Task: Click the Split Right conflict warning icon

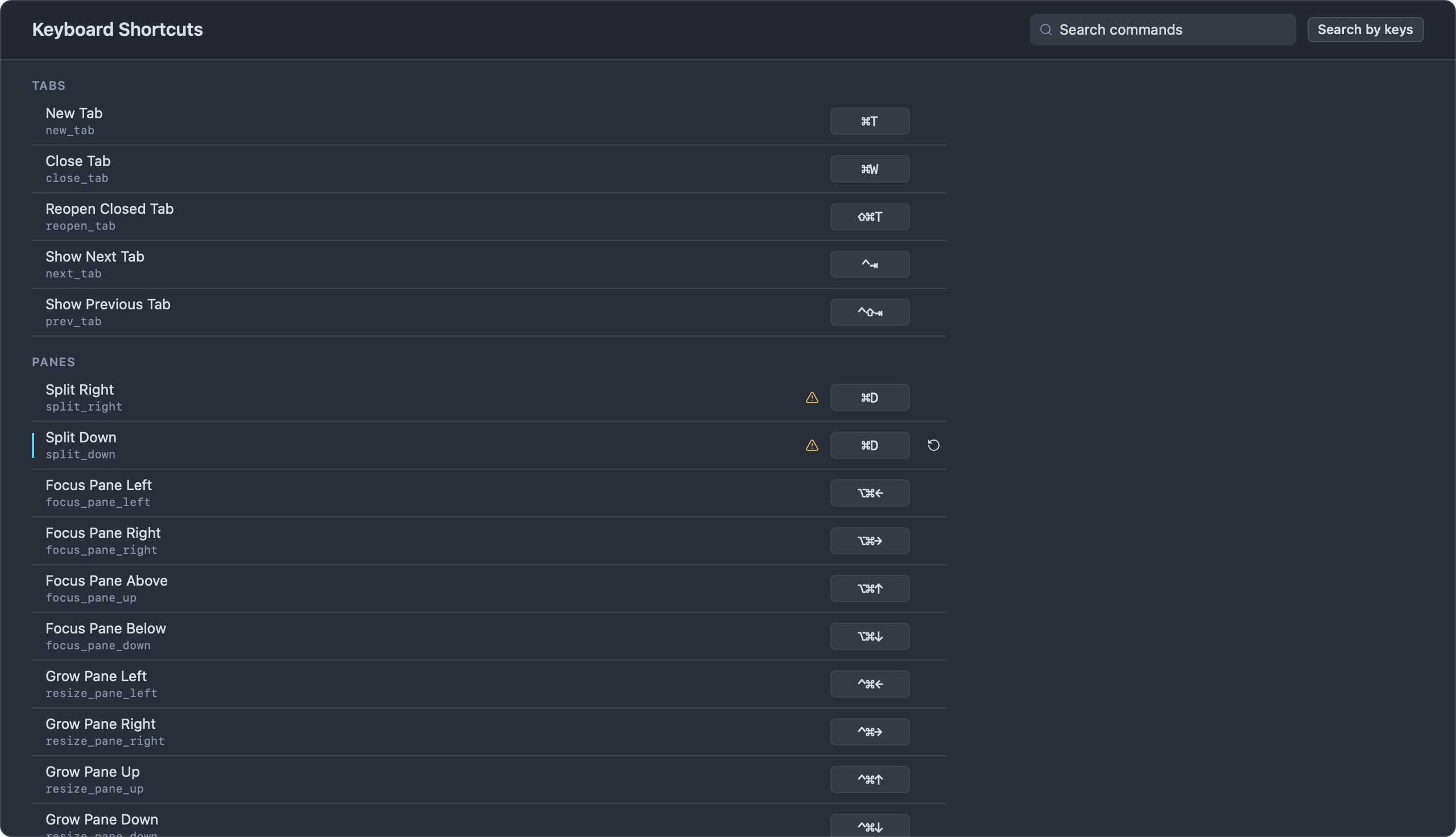Action: 812,397
